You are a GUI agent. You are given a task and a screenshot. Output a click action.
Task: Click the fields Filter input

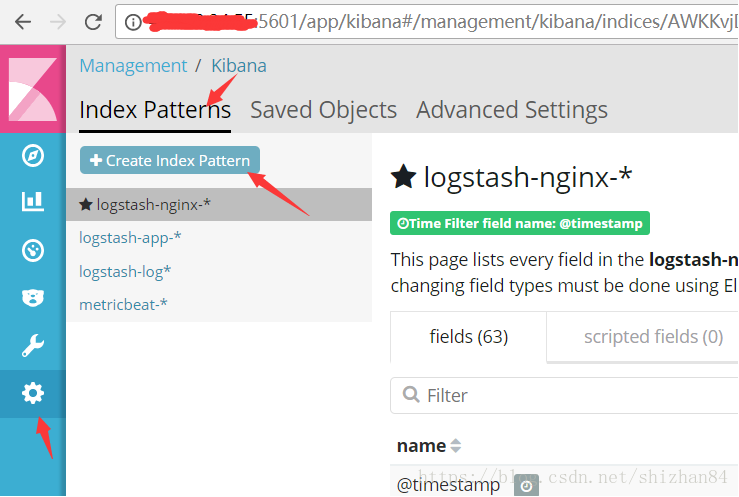click(564, 395)
